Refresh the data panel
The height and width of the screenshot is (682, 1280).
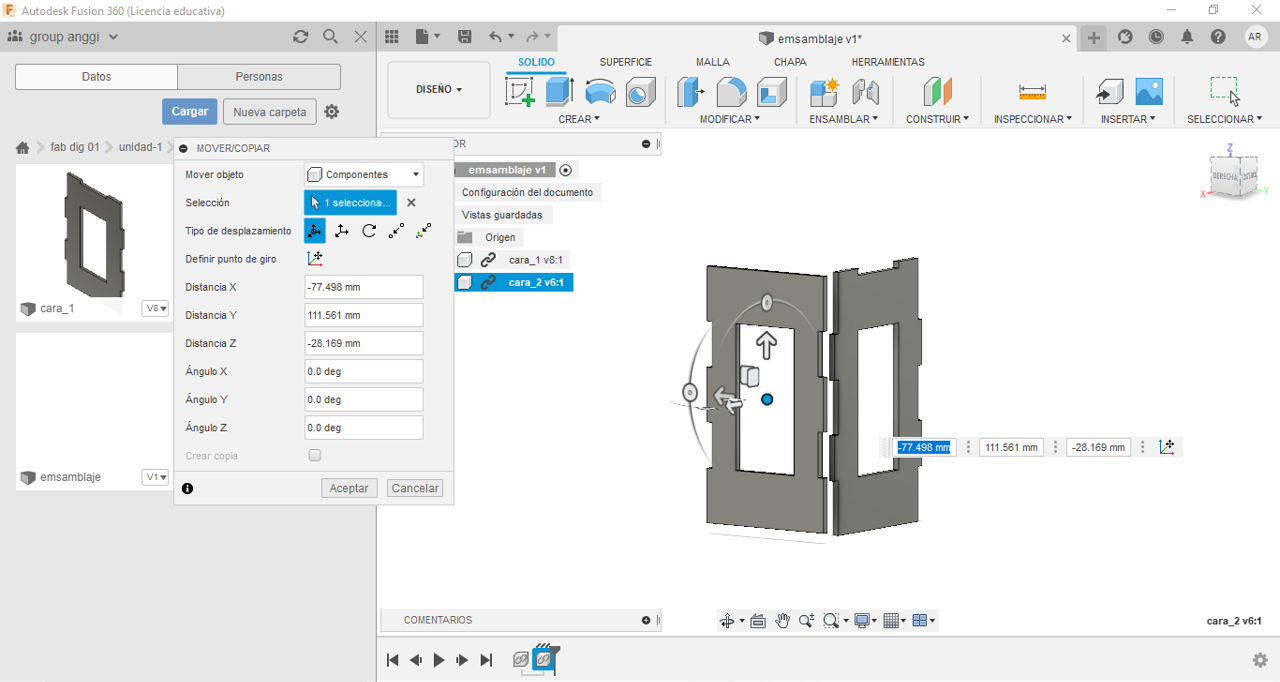tap(300, 37)
